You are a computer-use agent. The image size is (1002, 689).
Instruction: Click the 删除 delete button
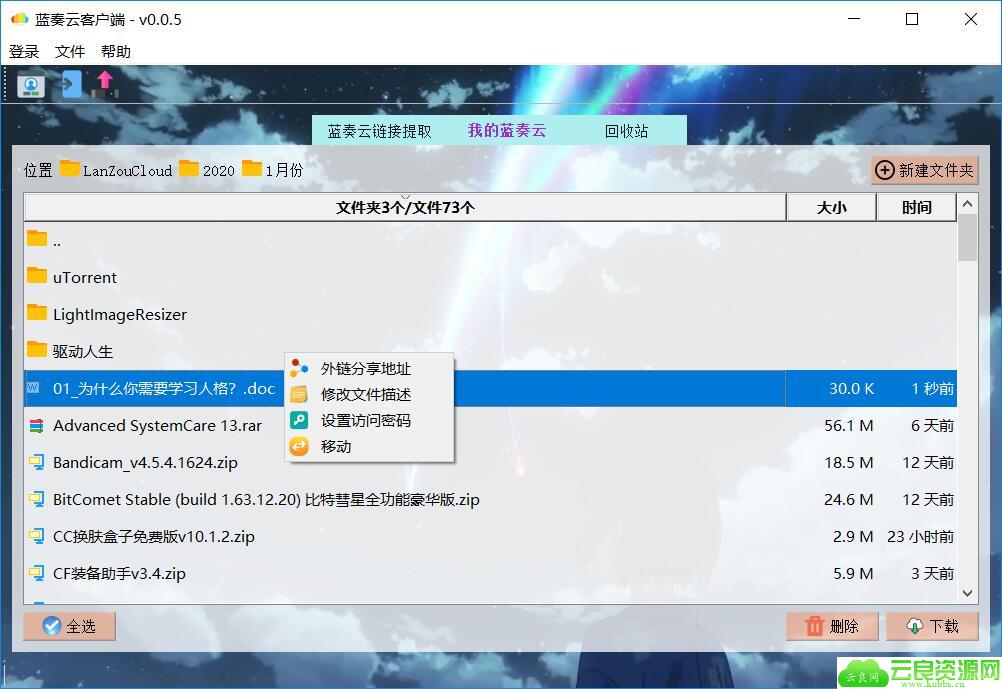click(x=832, y=626)
